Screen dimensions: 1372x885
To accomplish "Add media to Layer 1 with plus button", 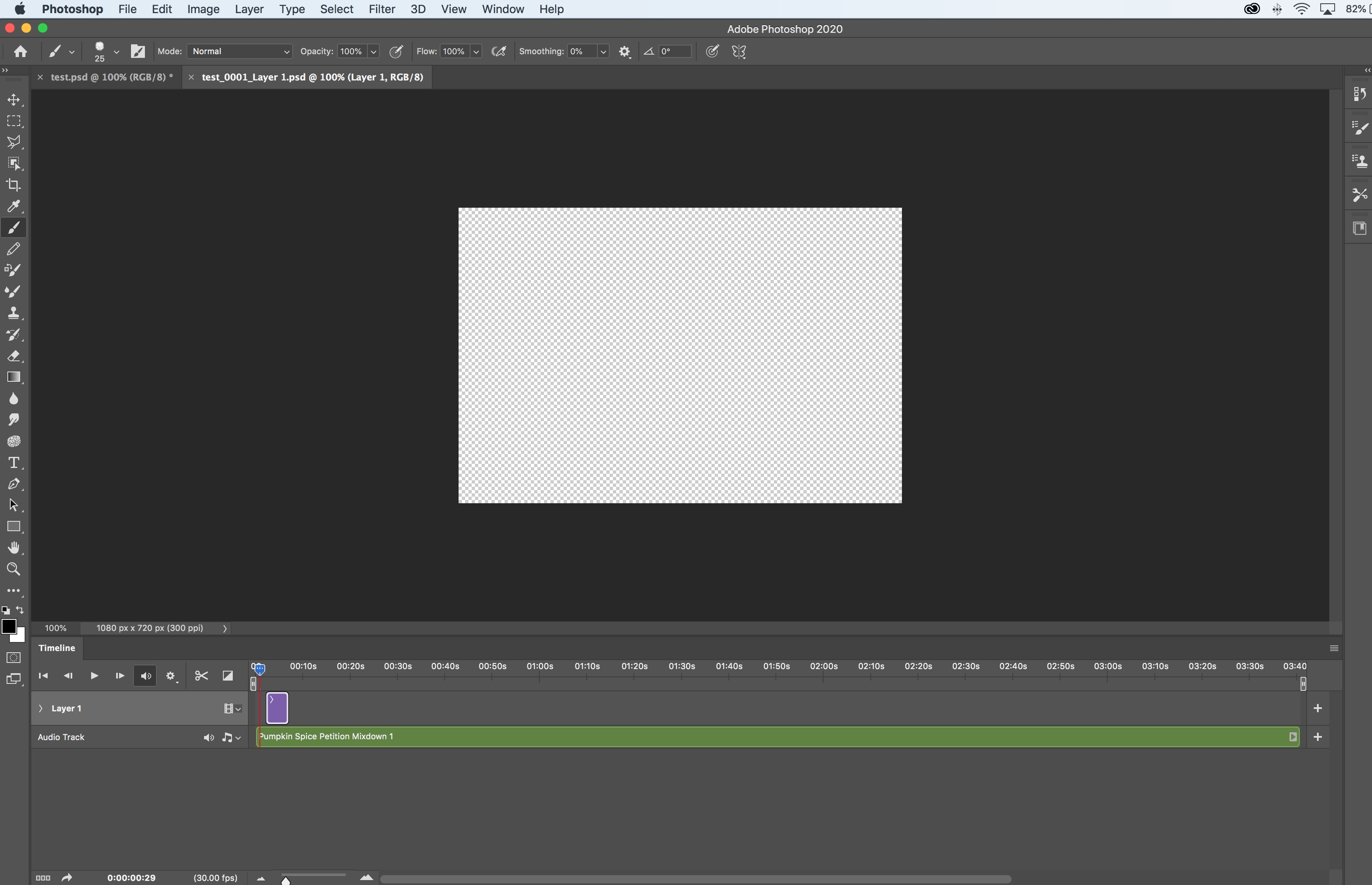I will (x=1319, y=708).
